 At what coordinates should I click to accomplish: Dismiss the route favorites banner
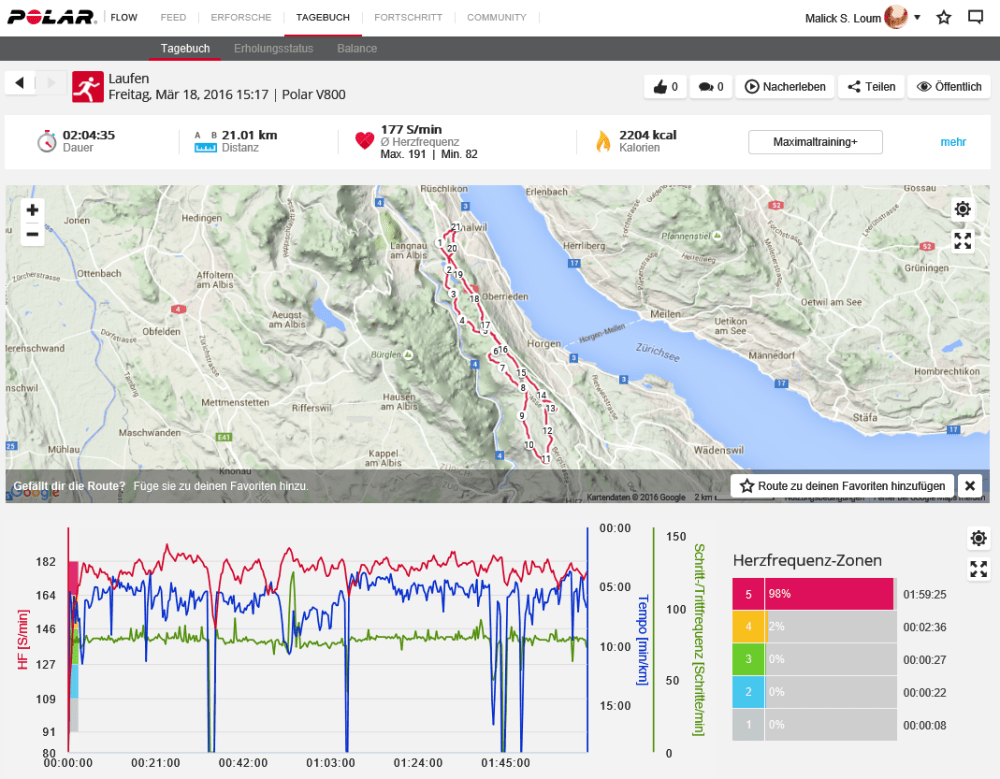[x=969, y=486]
